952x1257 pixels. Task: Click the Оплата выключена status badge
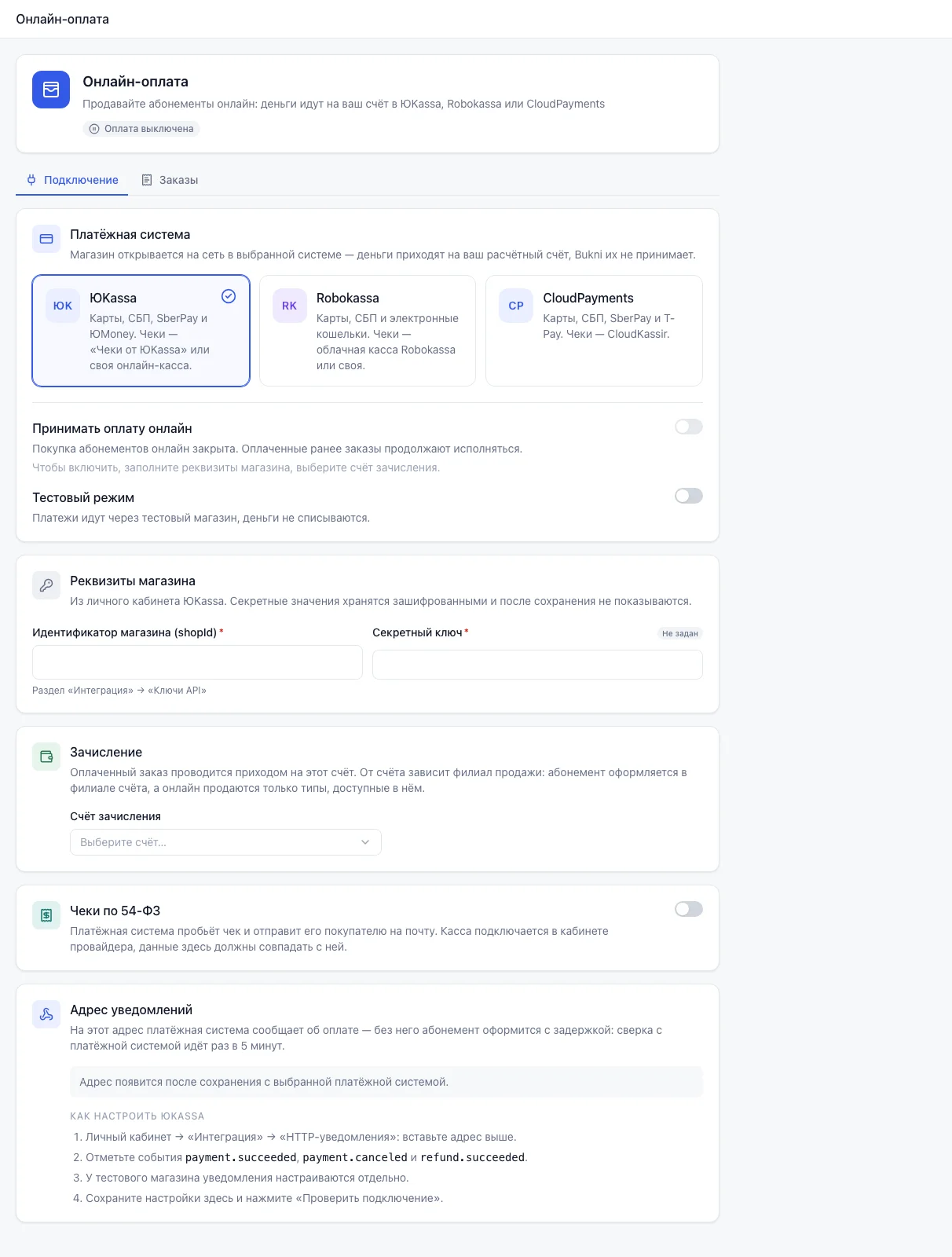coord(141,129)
